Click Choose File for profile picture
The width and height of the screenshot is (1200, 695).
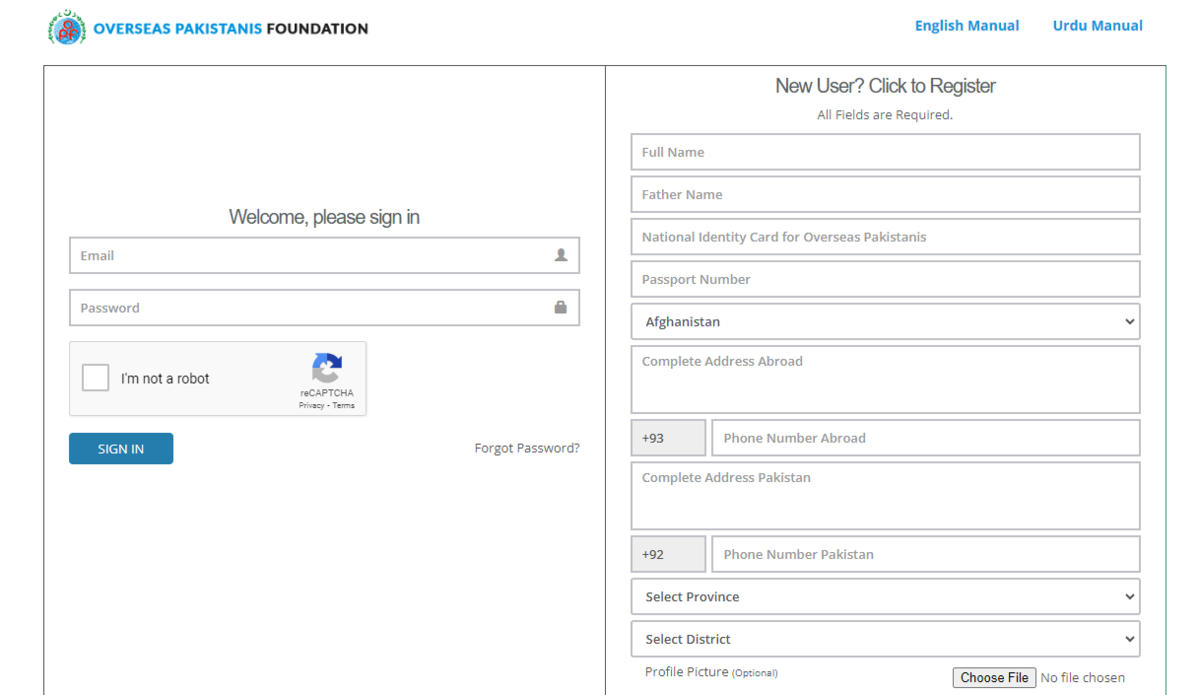(994, 678)
